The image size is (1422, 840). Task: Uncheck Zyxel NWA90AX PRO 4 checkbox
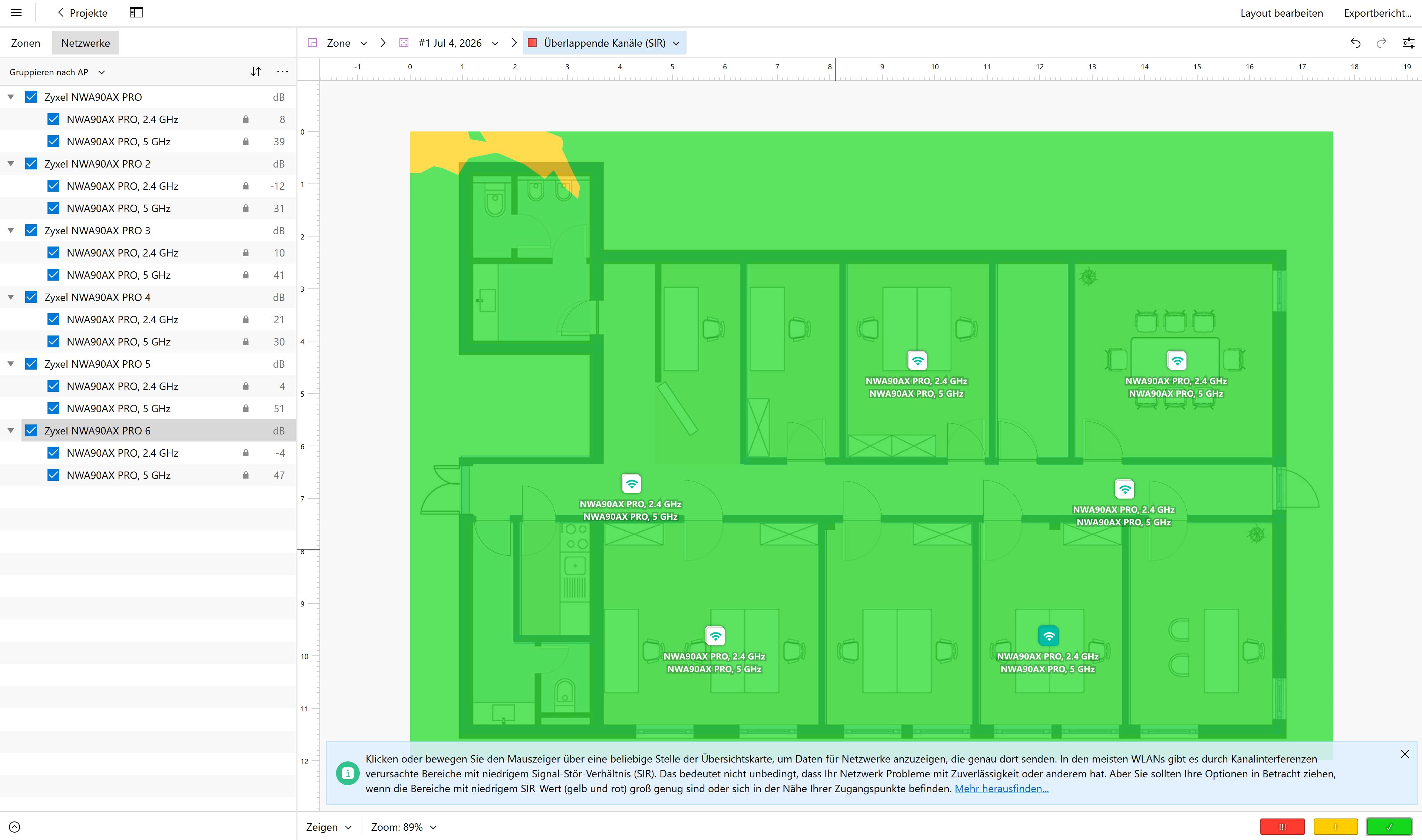(x=31, y=297)
